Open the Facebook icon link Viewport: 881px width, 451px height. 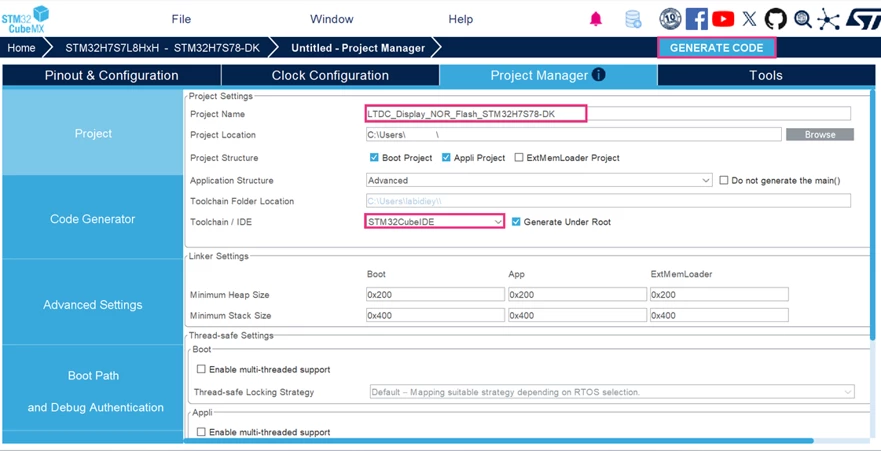697,19
